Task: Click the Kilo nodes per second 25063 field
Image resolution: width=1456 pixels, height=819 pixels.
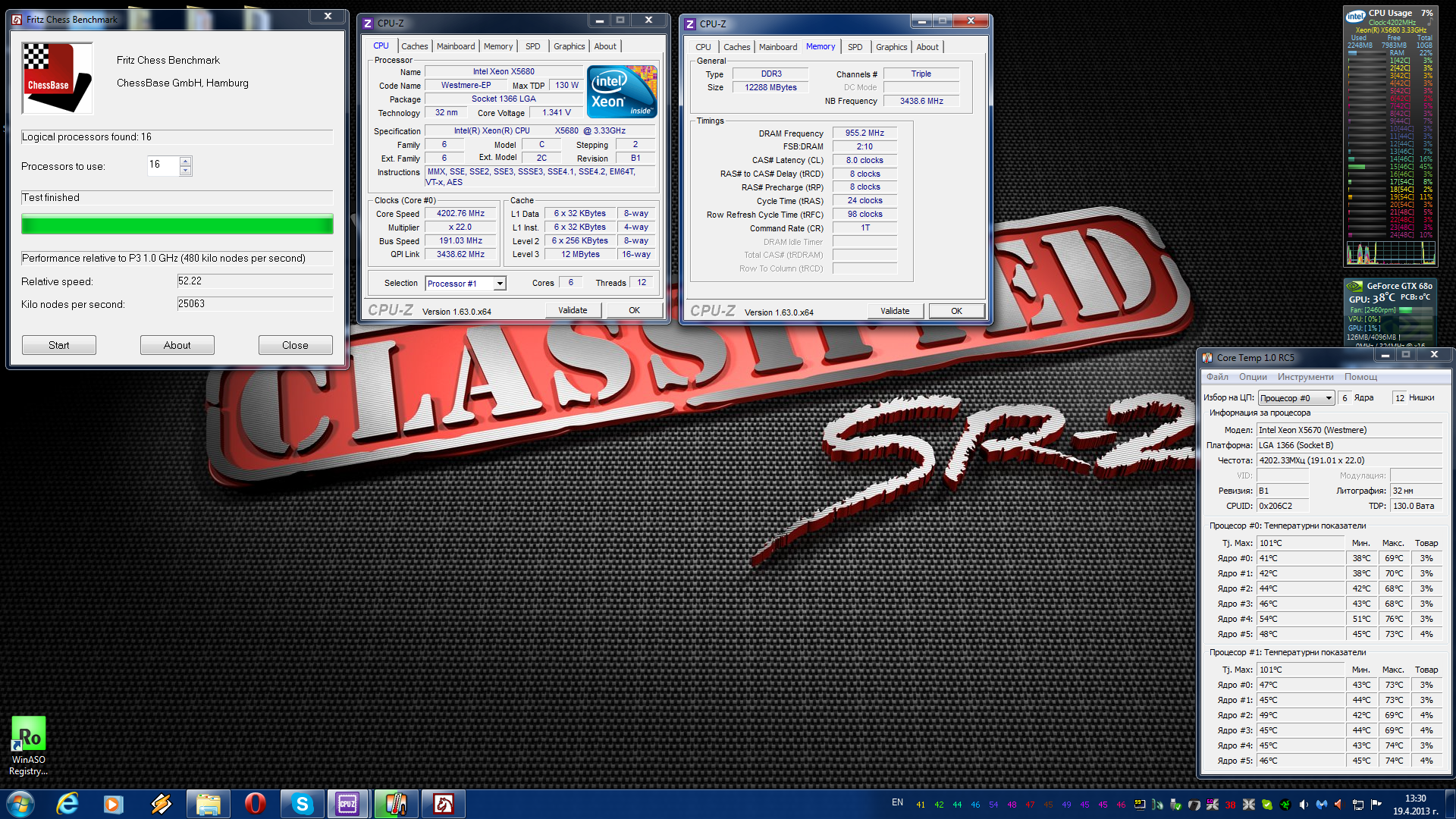Action: [255, 304]
